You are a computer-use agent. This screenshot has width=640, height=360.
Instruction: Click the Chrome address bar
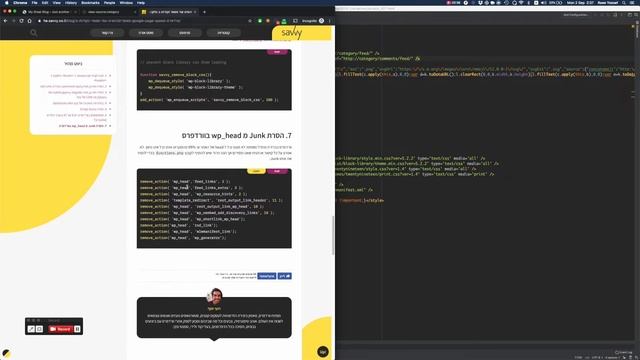click(139, 21)
